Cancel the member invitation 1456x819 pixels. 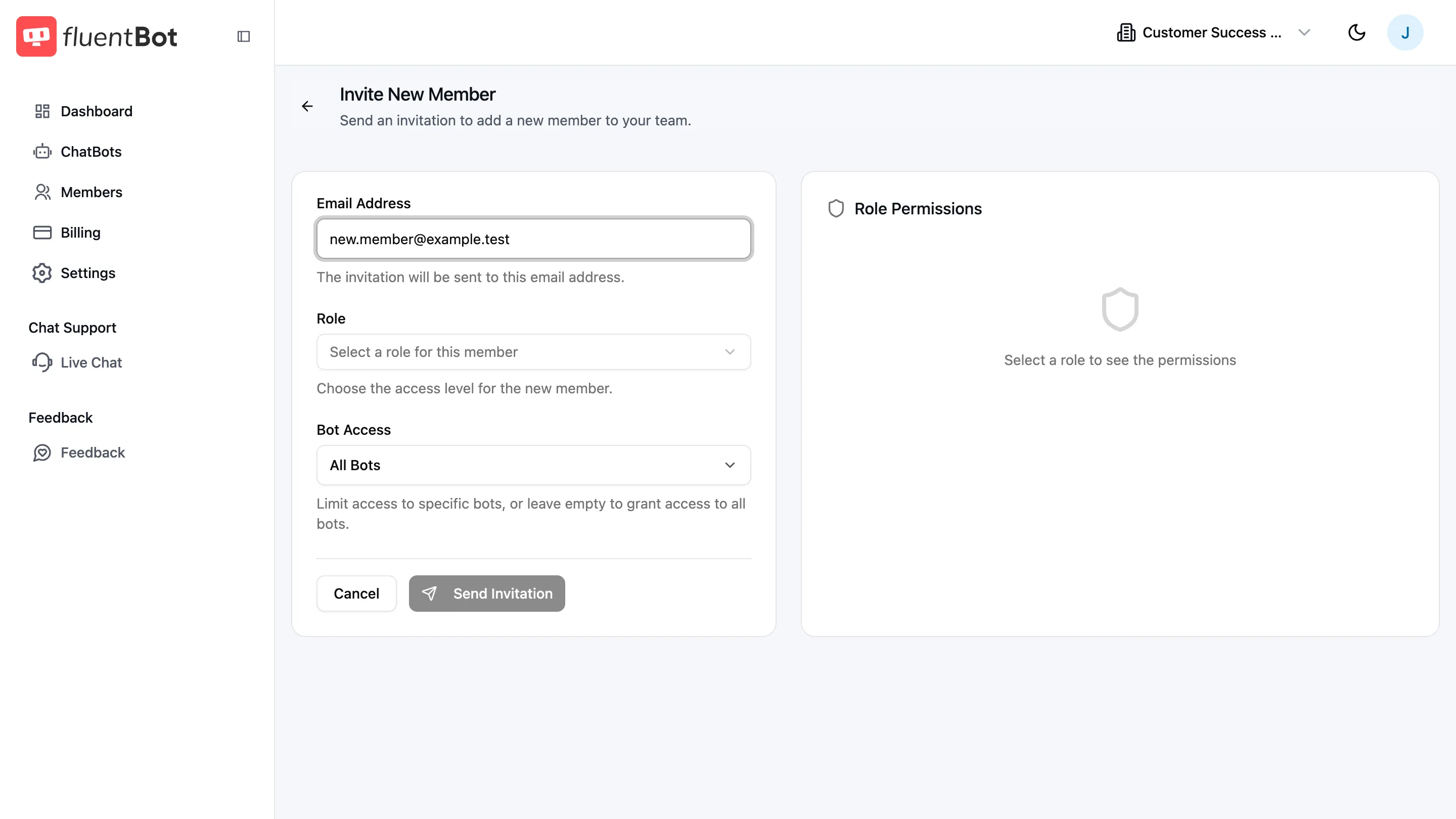point(356,594)
